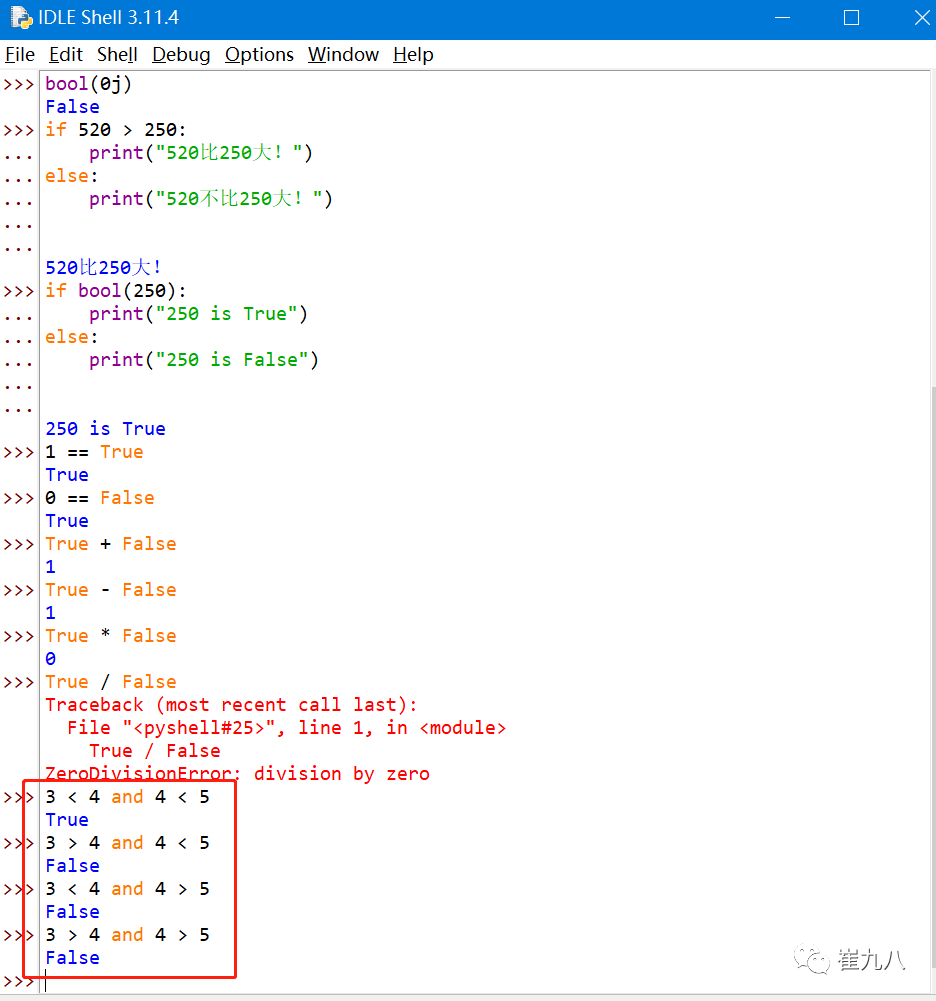Open the File menu
Viewport: 936px width, 1001px height.
click(x=20, y=55)
